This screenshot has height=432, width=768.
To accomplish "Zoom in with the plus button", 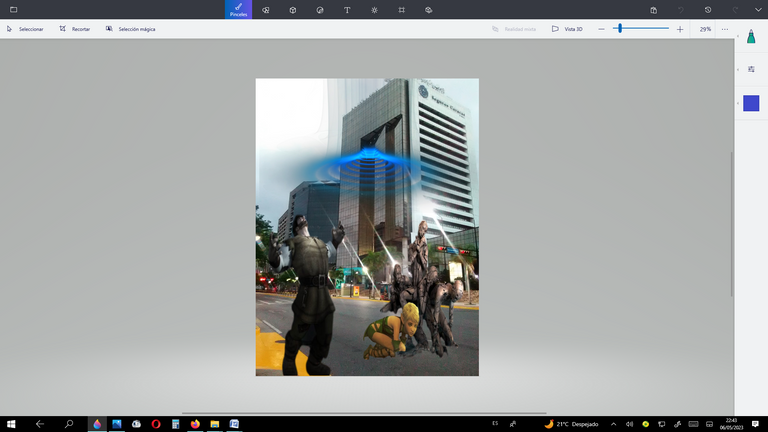I will tap(680, 29).
